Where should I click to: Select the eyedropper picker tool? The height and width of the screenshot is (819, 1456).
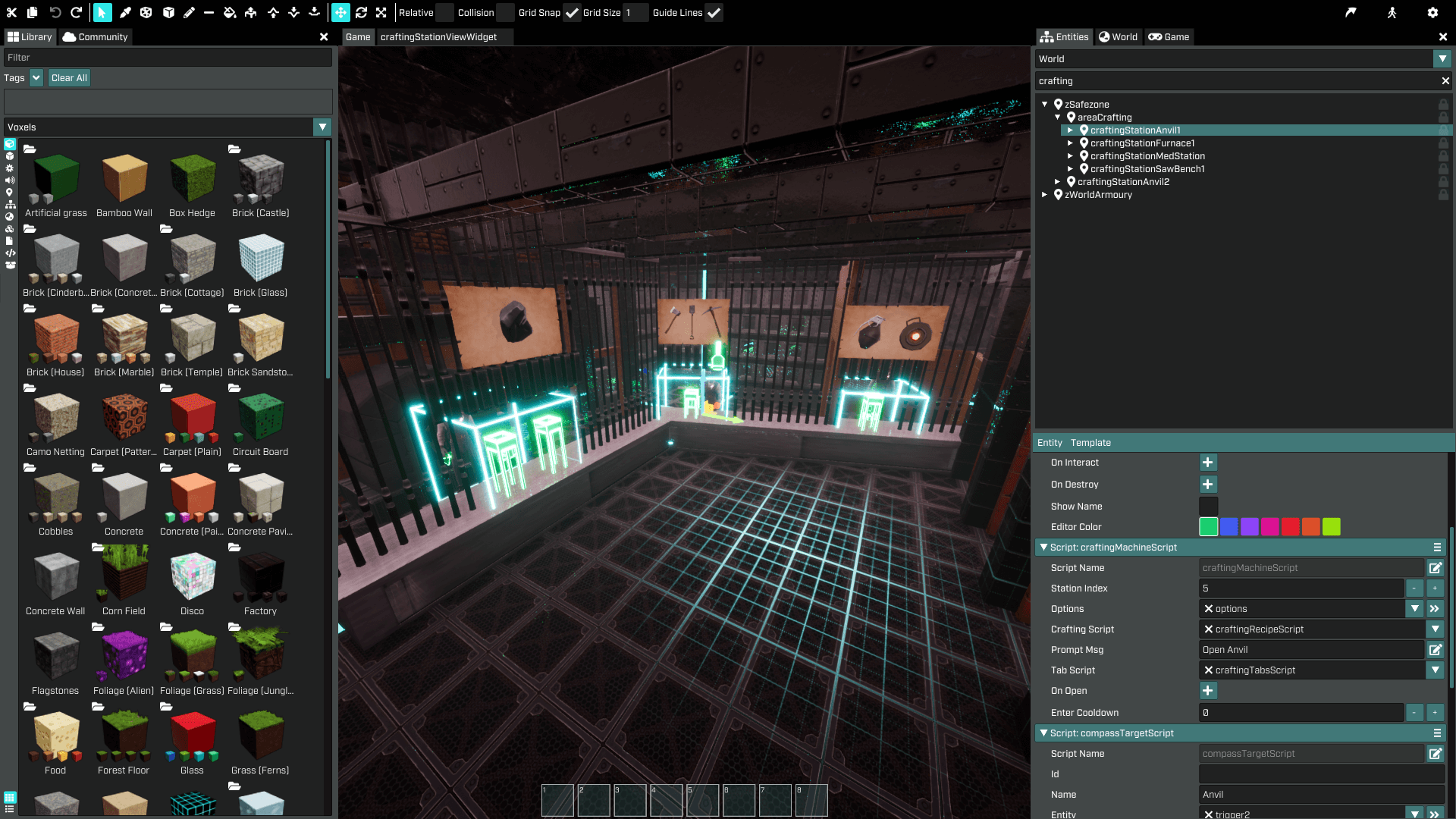pyautogui.click(x=125, y=12)
